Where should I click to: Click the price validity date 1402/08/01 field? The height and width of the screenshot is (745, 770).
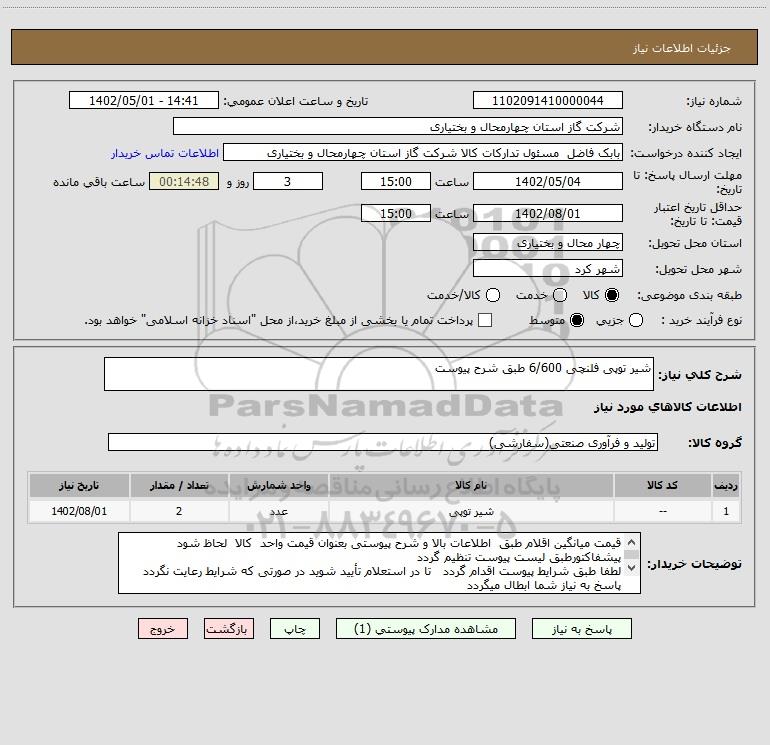548,213
